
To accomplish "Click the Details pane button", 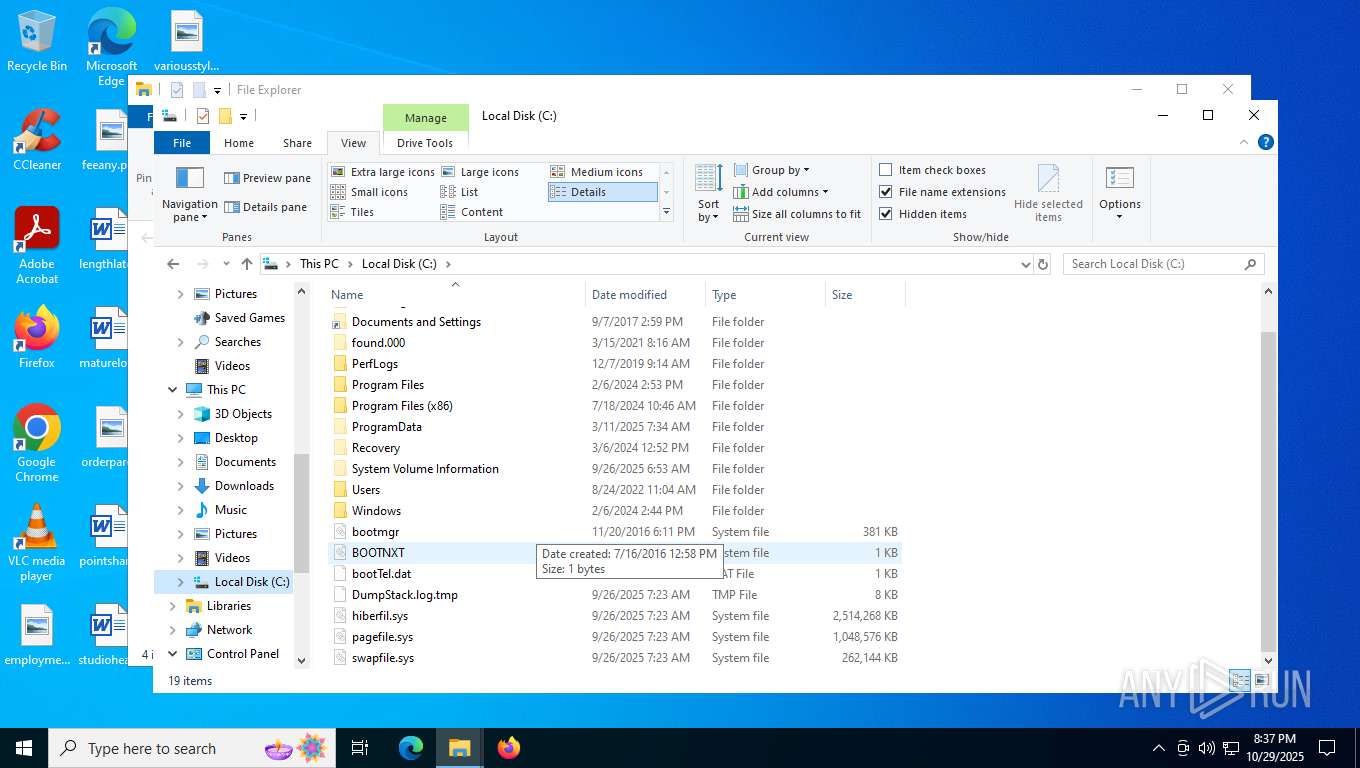I will click(265, 207).
